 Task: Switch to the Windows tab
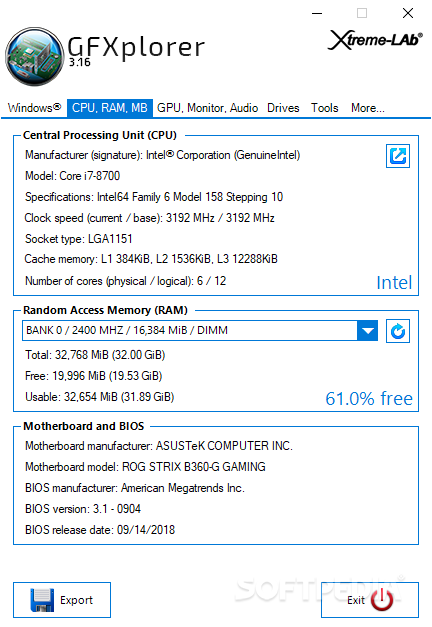(34, 108)
